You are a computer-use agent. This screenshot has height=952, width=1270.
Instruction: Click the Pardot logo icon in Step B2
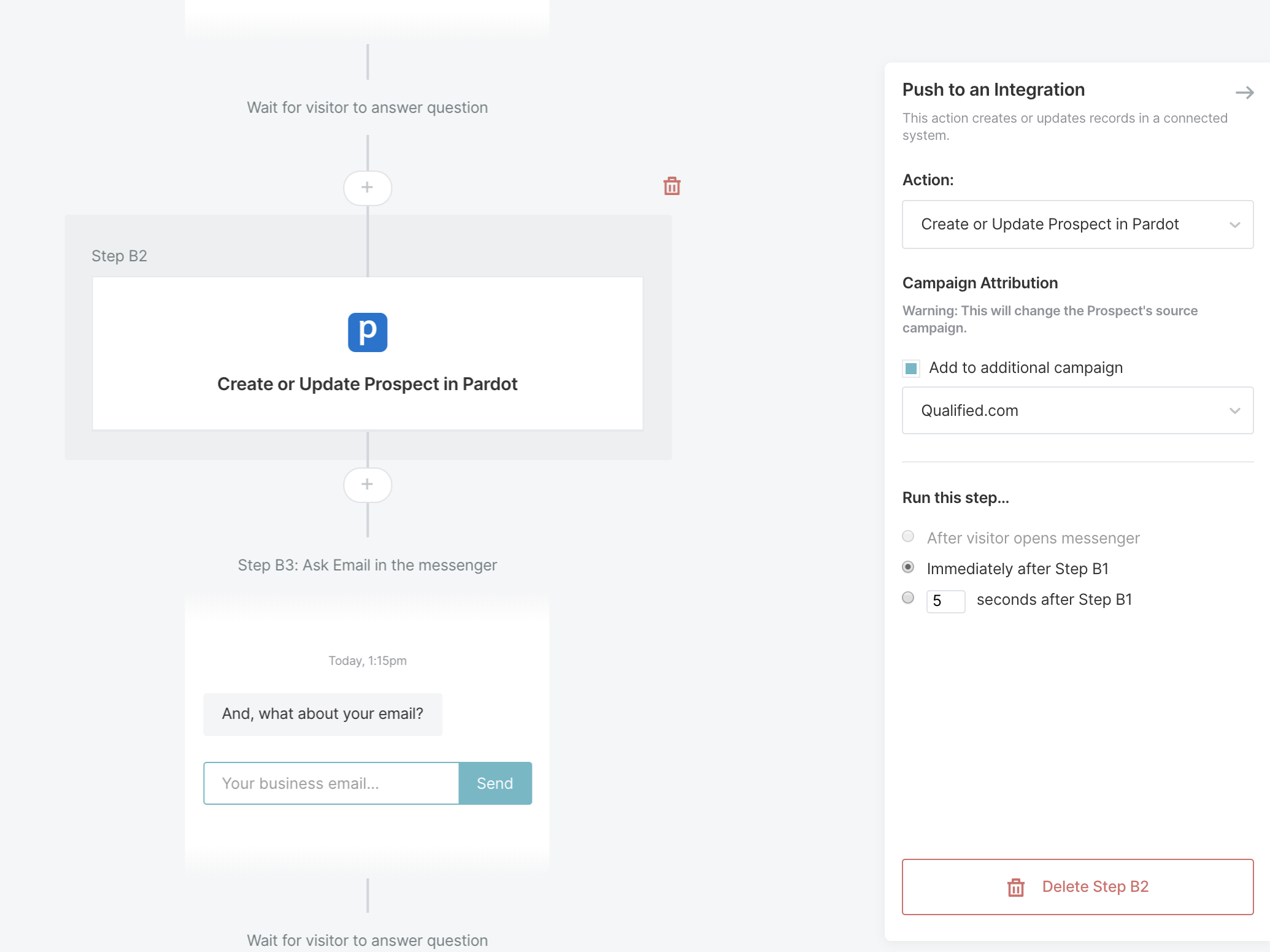[368, 332]
